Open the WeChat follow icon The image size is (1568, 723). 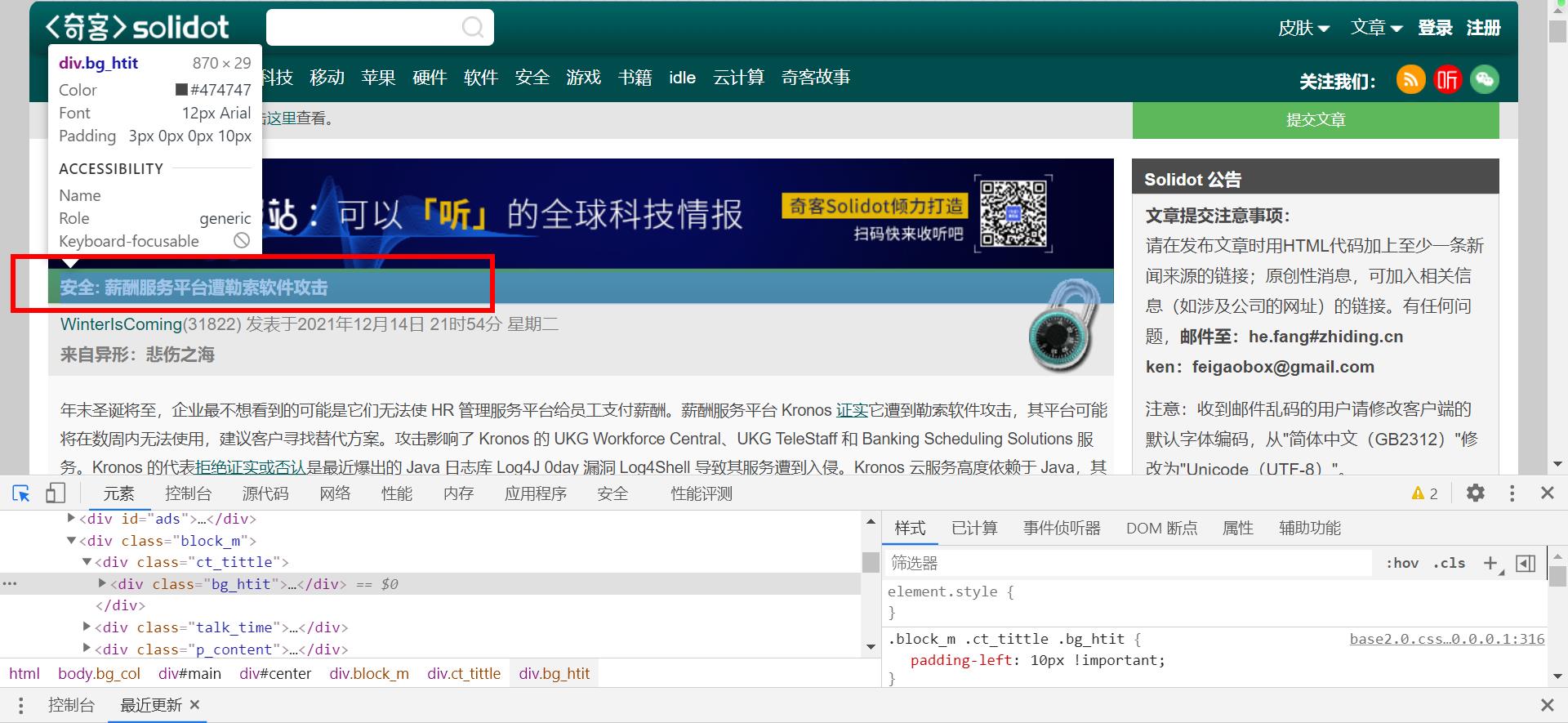(1485, 79)
